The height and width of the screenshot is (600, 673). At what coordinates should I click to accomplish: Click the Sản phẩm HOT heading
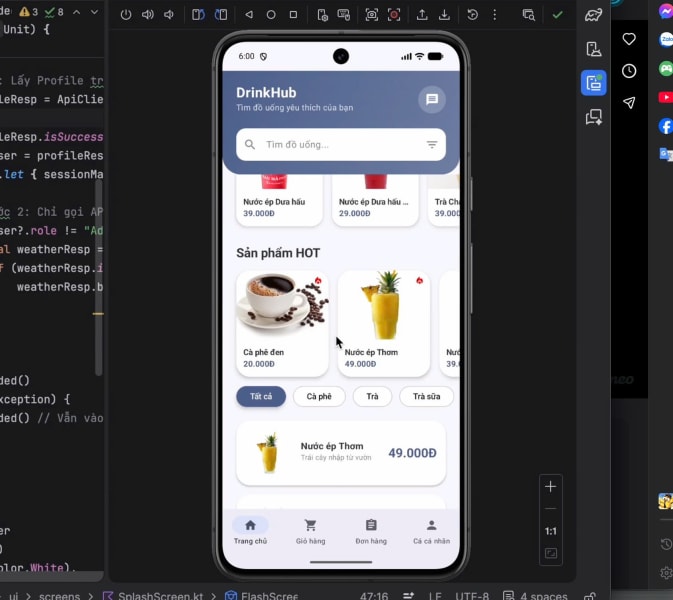tap(278, 253)
